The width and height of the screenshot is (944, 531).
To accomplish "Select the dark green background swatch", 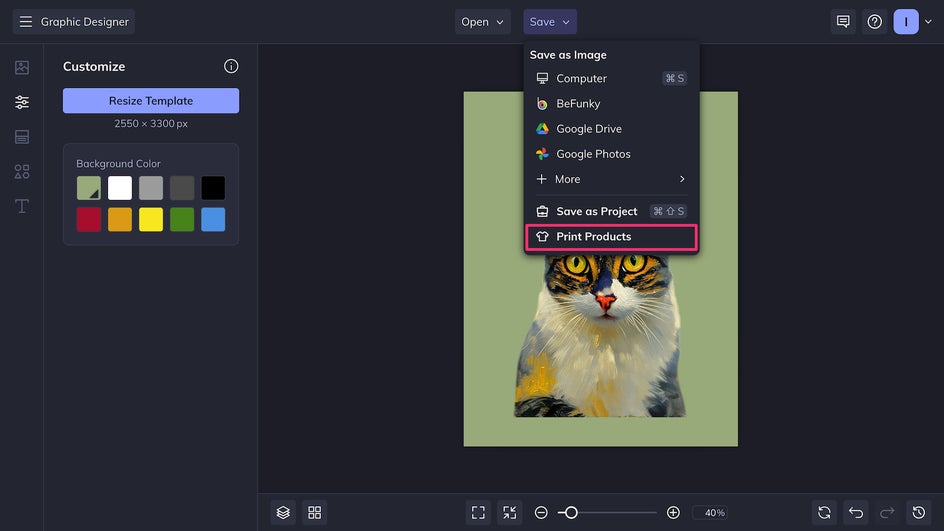I will click(x=182, y=220).
